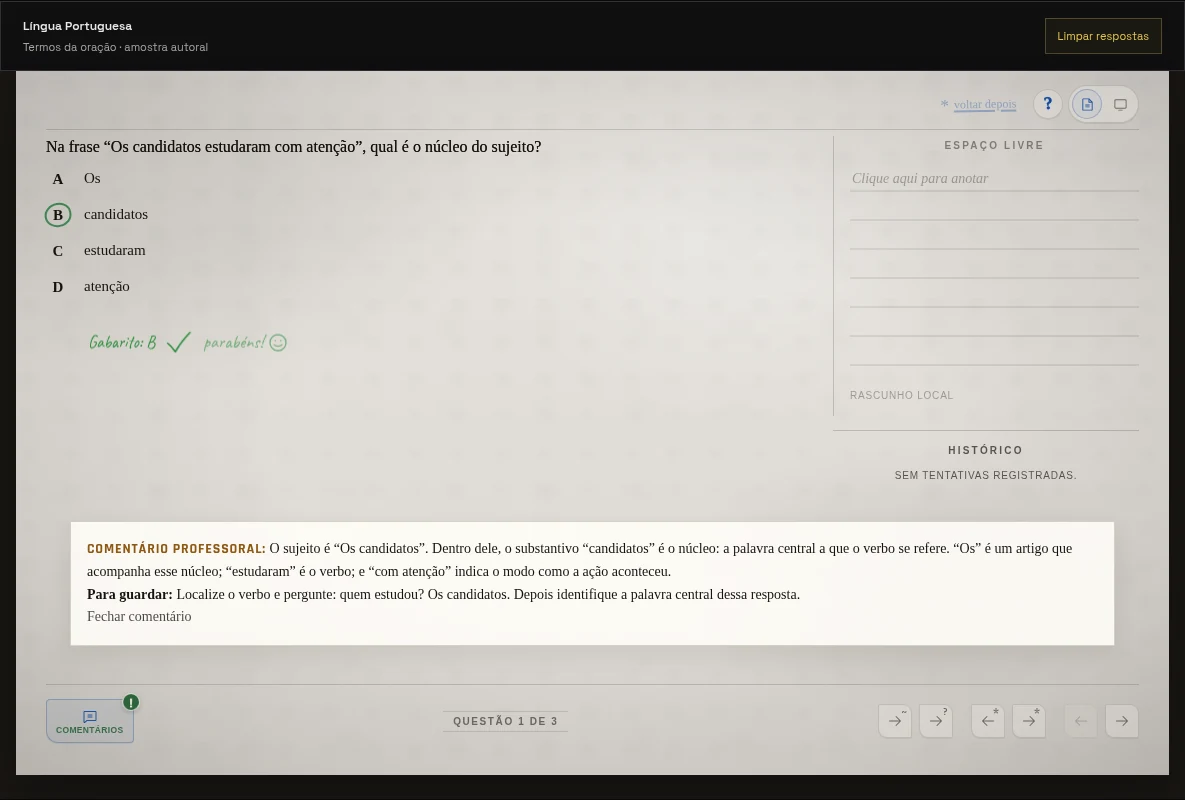Click the "ESPAÇO LIVRE" heading

(994, 145)
